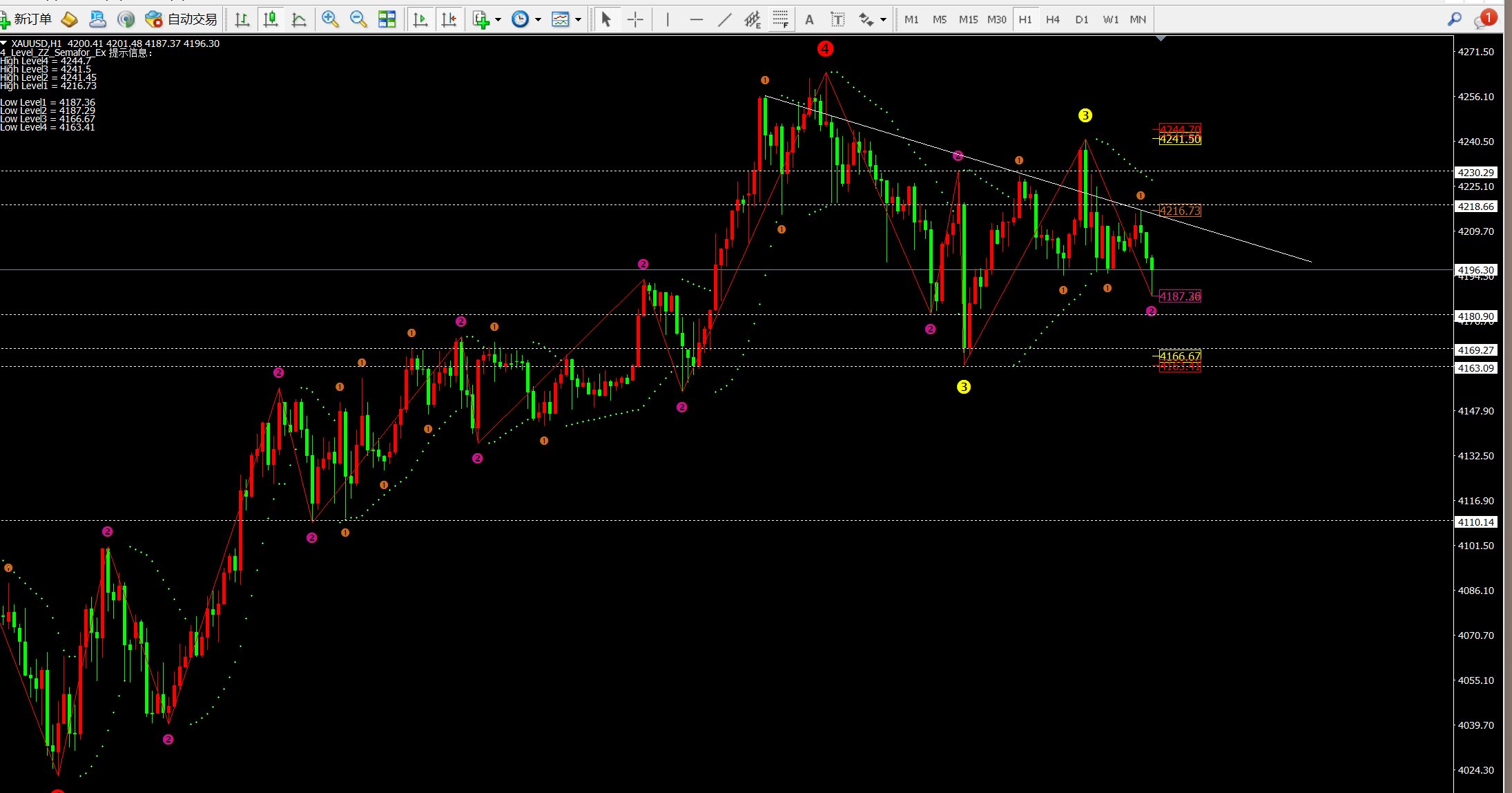Expand the indicators list dropdown arrow
1512x793 pixels.
coord(498,20)
